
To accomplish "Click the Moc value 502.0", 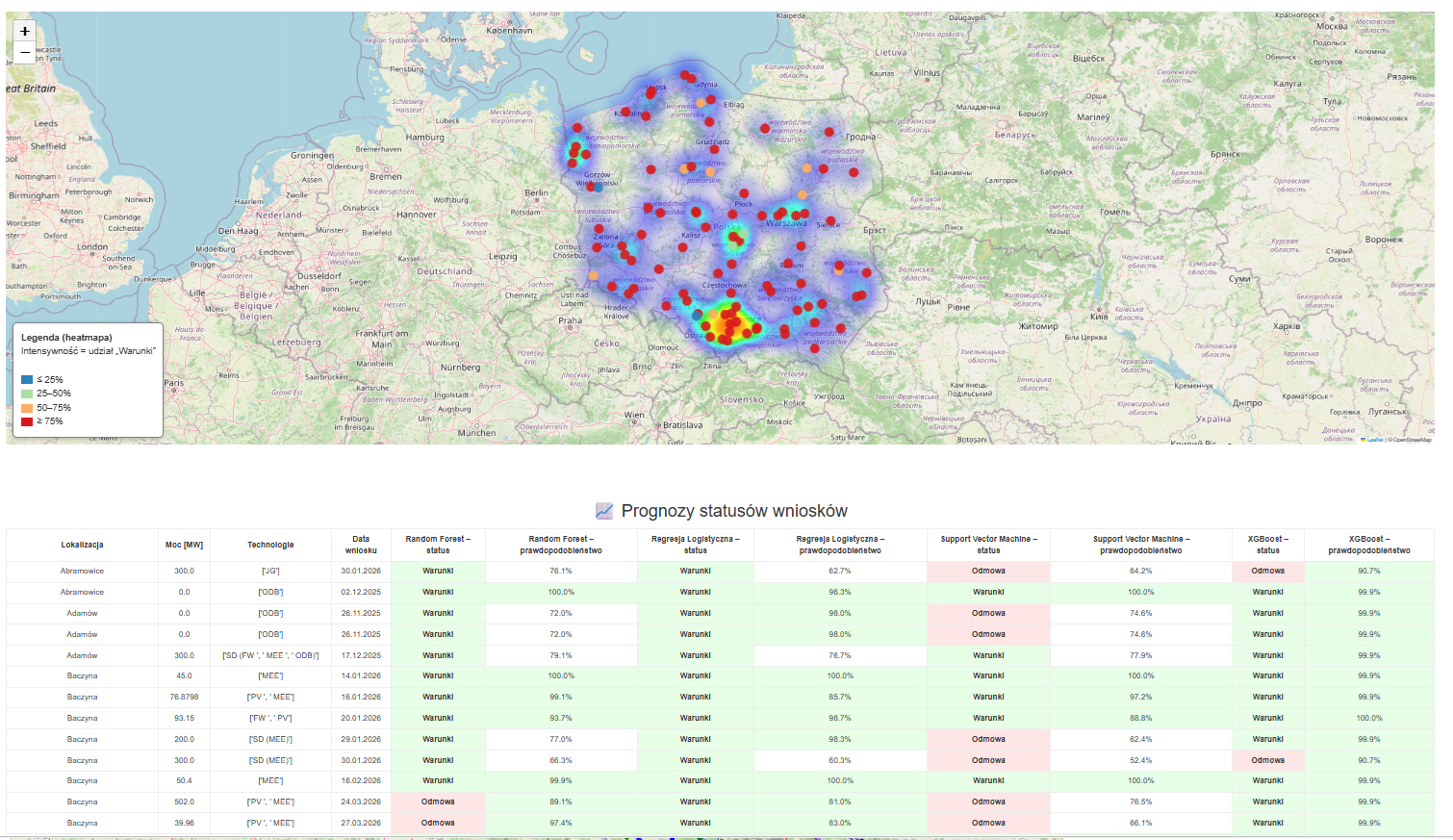I will pos(185,802).
